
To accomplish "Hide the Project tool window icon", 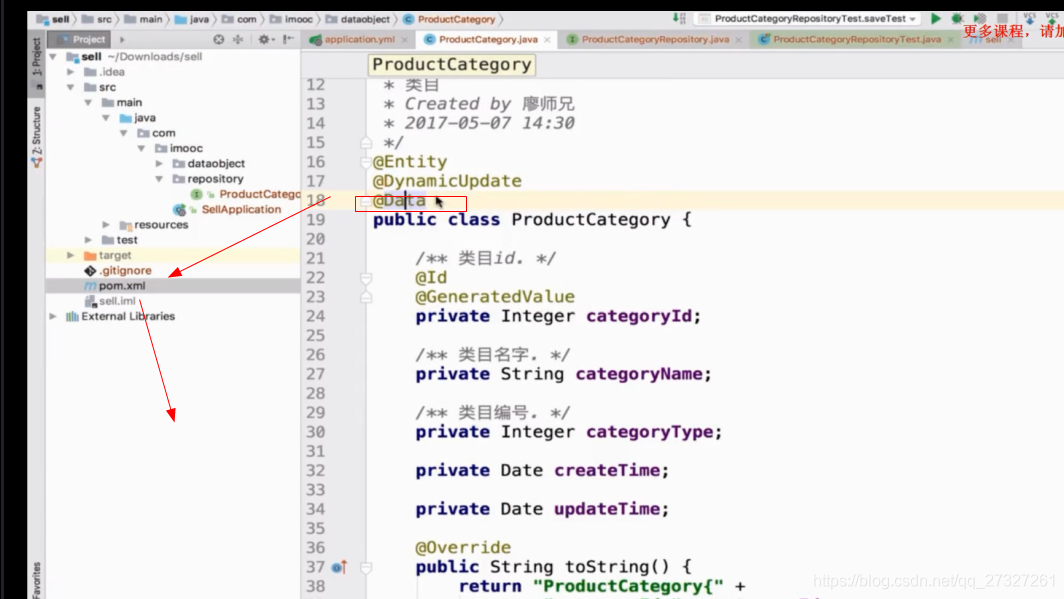I will tap(289, 39).
